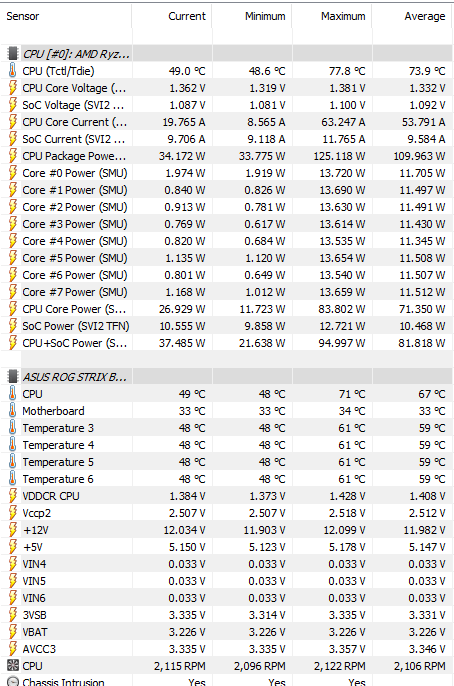Click the chip icon next to ASUS ROG STRIX
This screenshot has width=454, height=686.
[x=13, y=376]
